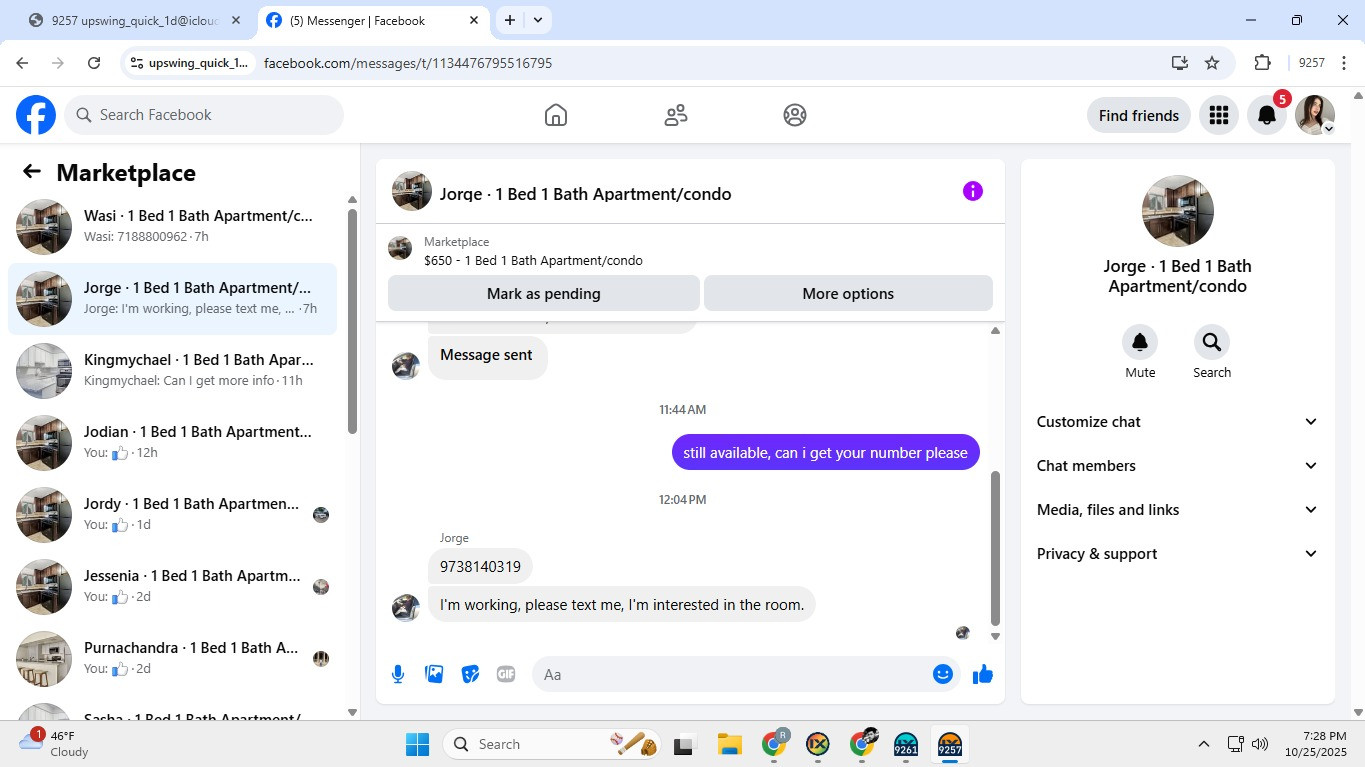Click the taskbar clock showing 7:28 PM

click(x=1316, y=743)
